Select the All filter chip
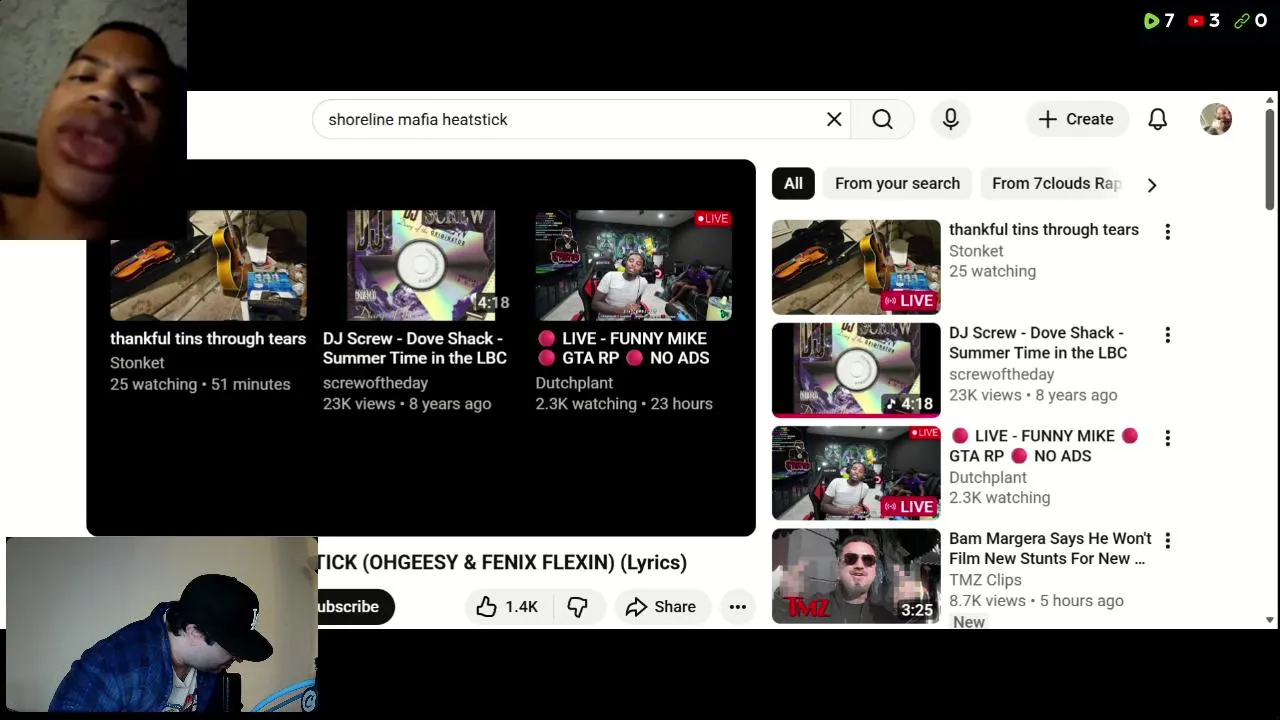 793,183
